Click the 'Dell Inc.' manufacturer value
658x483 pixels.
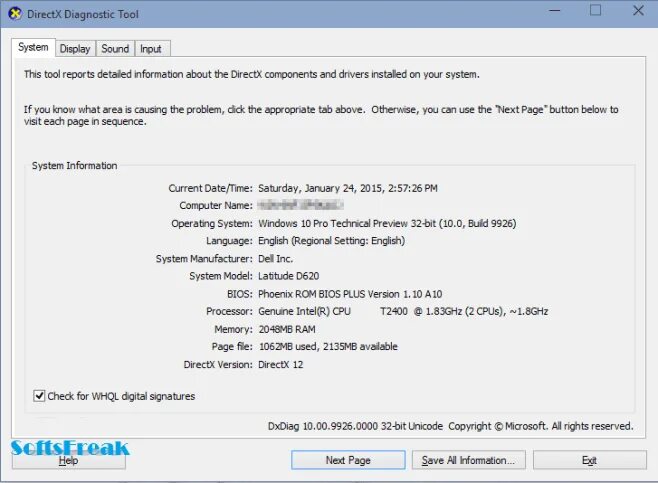coord(275,258)
